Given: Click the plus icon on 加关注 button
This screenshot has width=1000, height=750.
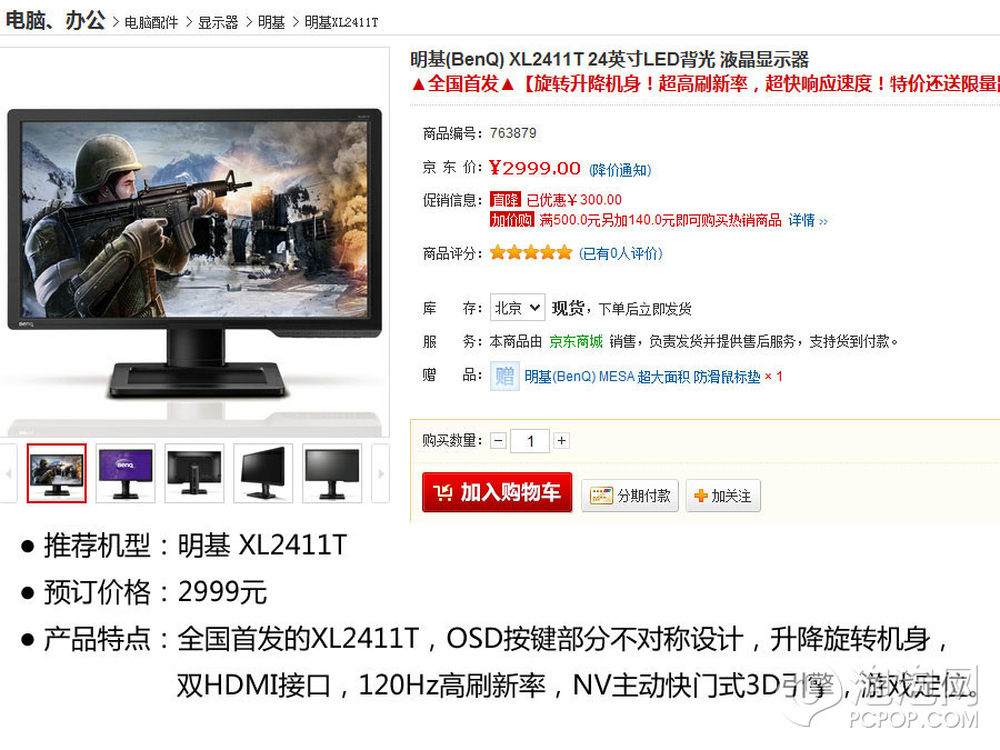Looking at the screenshot, I should pos(701,496).
